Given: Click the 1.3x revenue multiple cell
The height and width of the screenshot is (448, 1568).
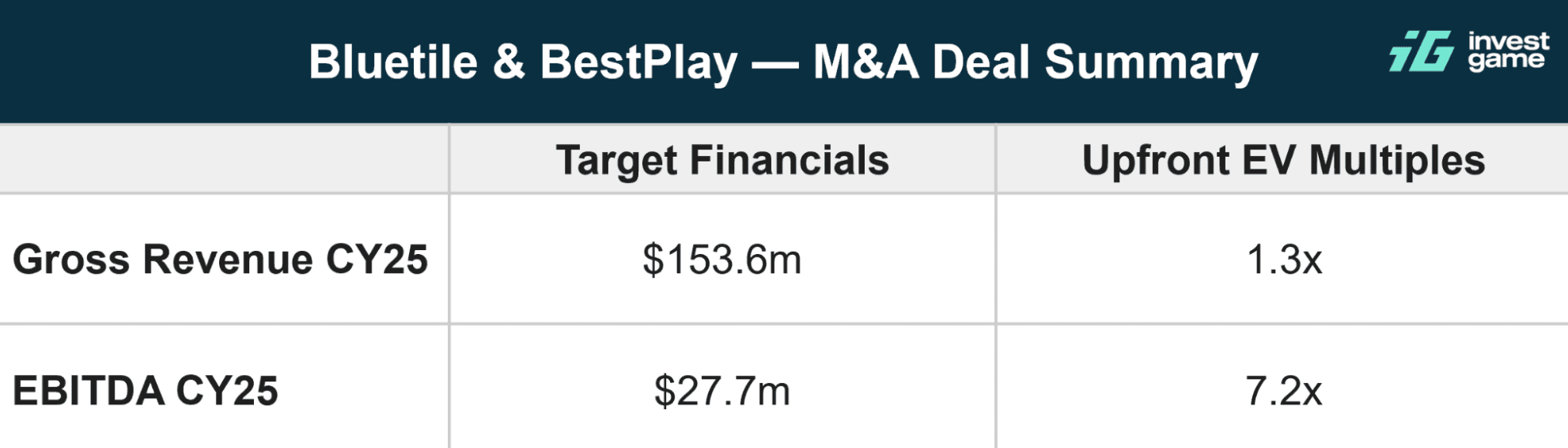Looking at the screenshot, I should pyautogui.click(x=1283, y=260).
